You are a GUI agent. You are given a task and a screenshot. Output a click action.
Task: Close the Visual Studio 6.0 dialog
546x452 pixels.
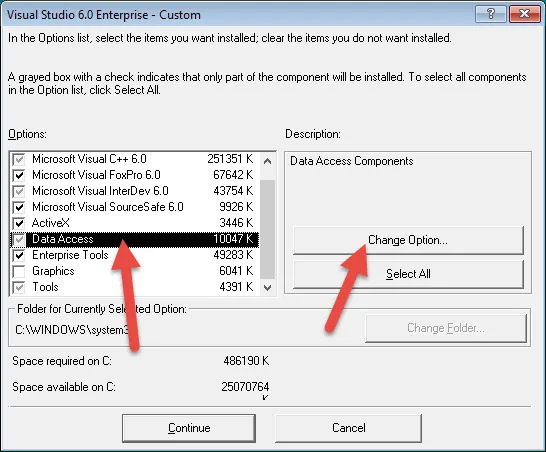coord(524,14)
